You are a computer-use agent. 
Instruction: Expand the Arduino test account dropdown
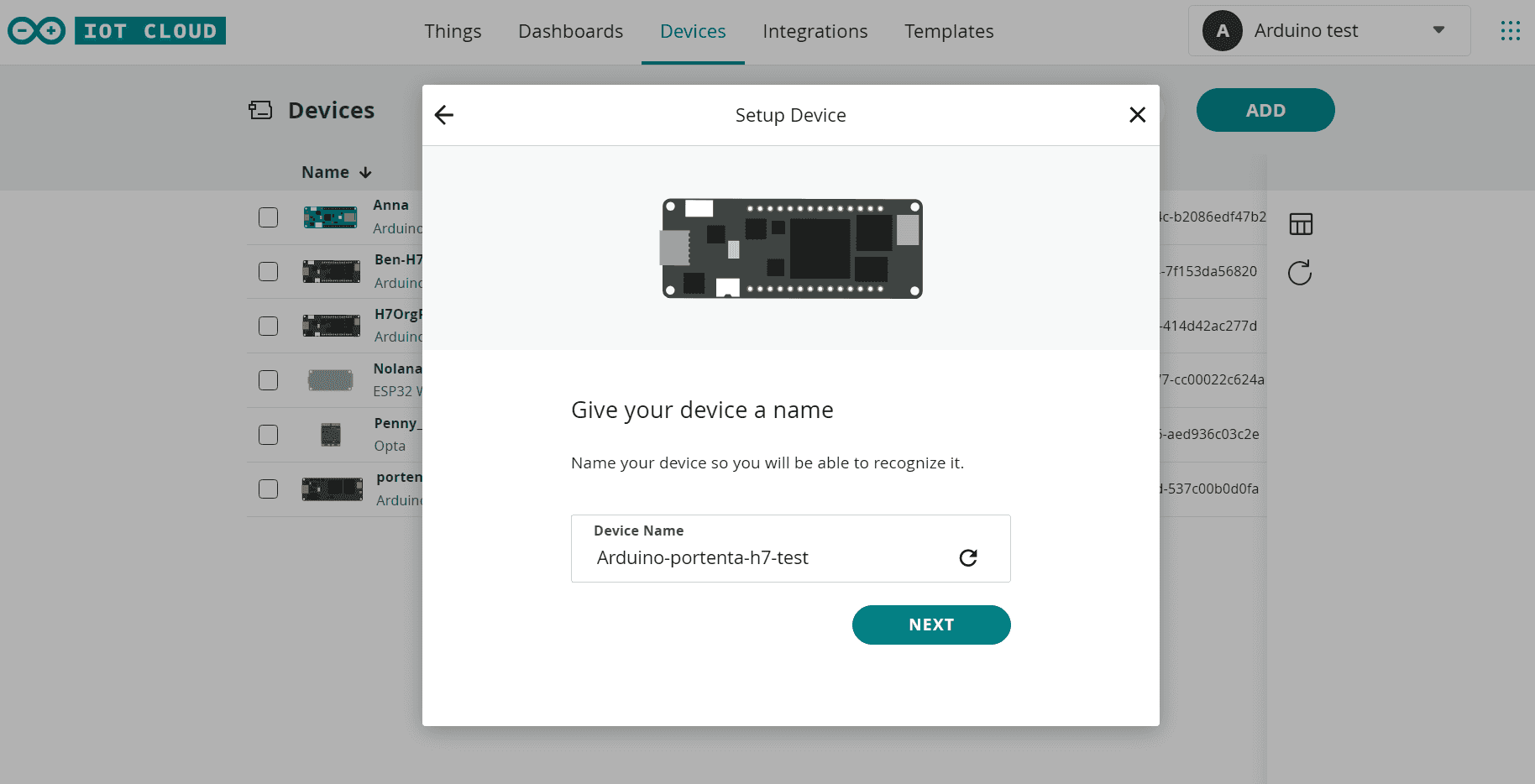pos(1438,30)
